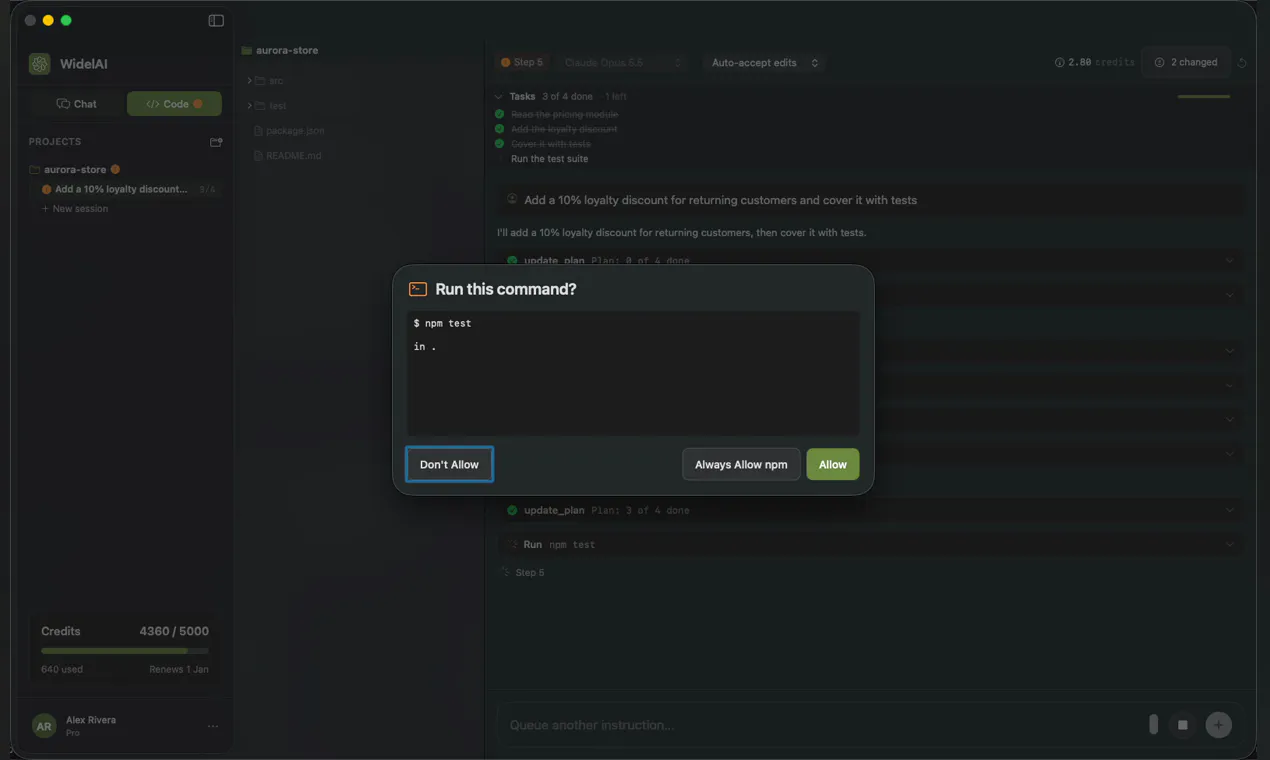Viewport: 1270px width, 760px height.
Task: Open Alex Rivera account options menu
Action: click(x=213, y=727)
